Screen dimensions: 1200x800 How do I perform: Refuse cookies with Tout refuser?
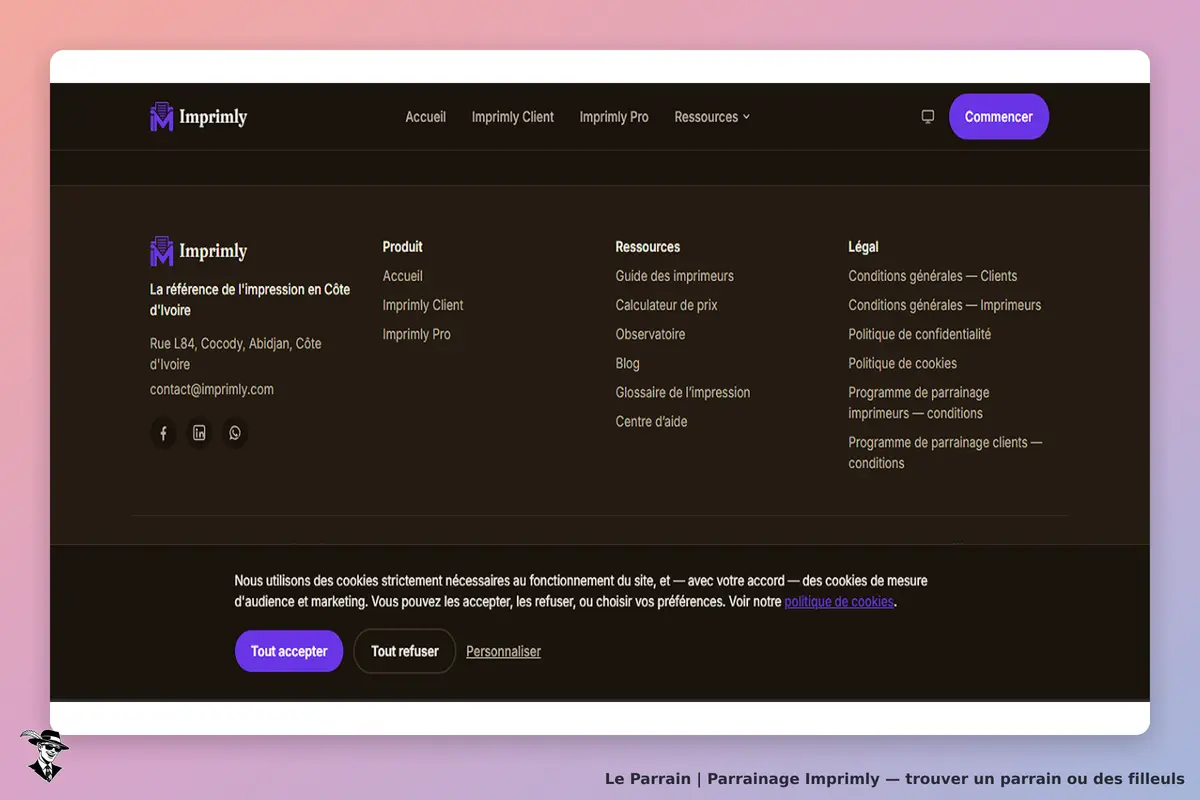click(405, 651)
